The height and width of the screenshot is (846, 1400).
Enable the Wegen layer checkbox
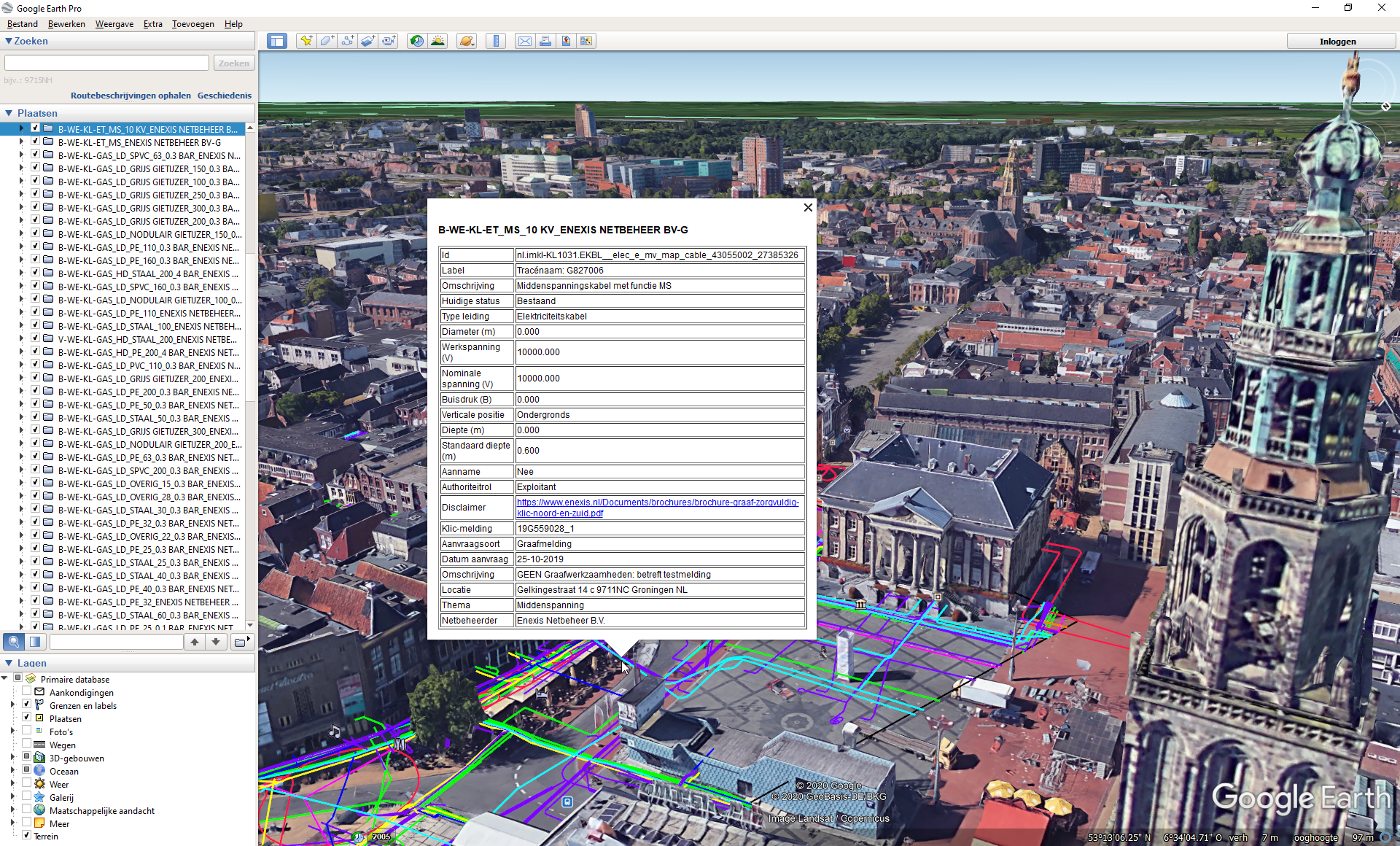tap(27, 745)
